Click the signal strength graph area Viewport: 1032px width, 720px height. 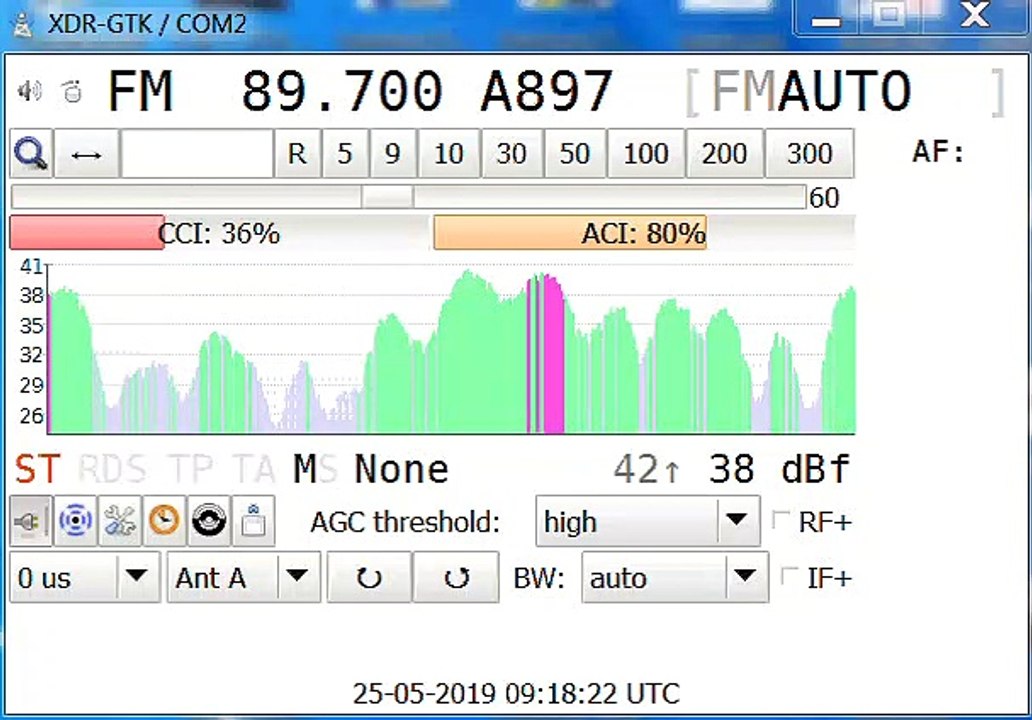(451, 349)
